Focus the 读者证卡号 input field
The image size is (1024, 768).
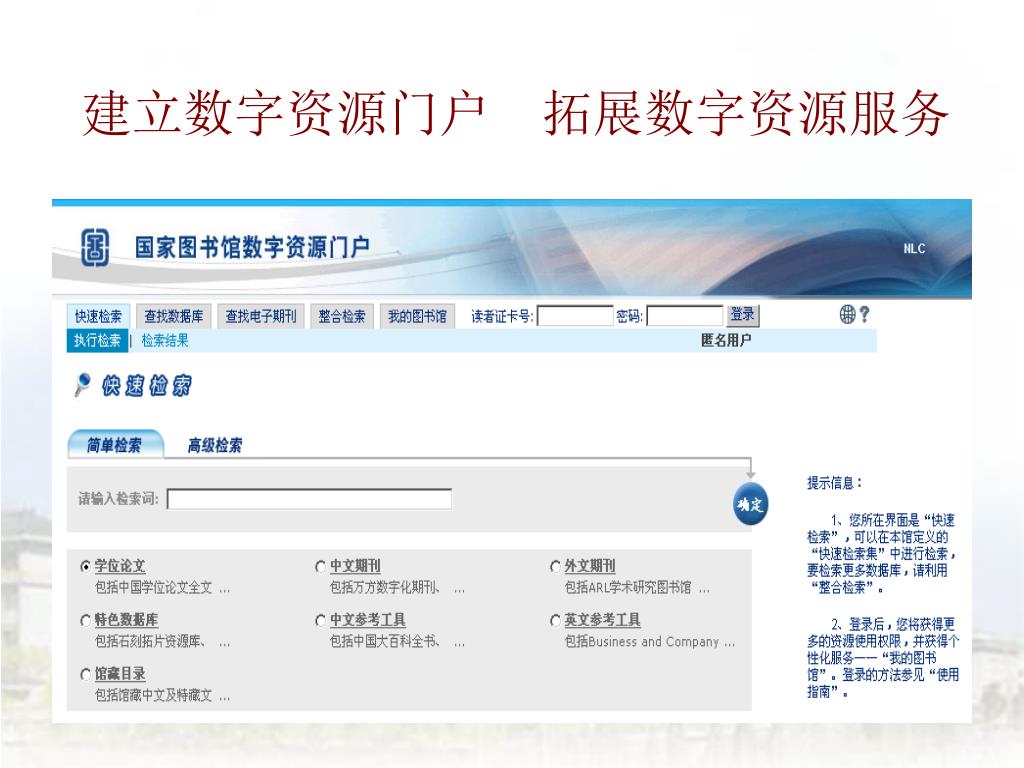click(x=575, y=316)
